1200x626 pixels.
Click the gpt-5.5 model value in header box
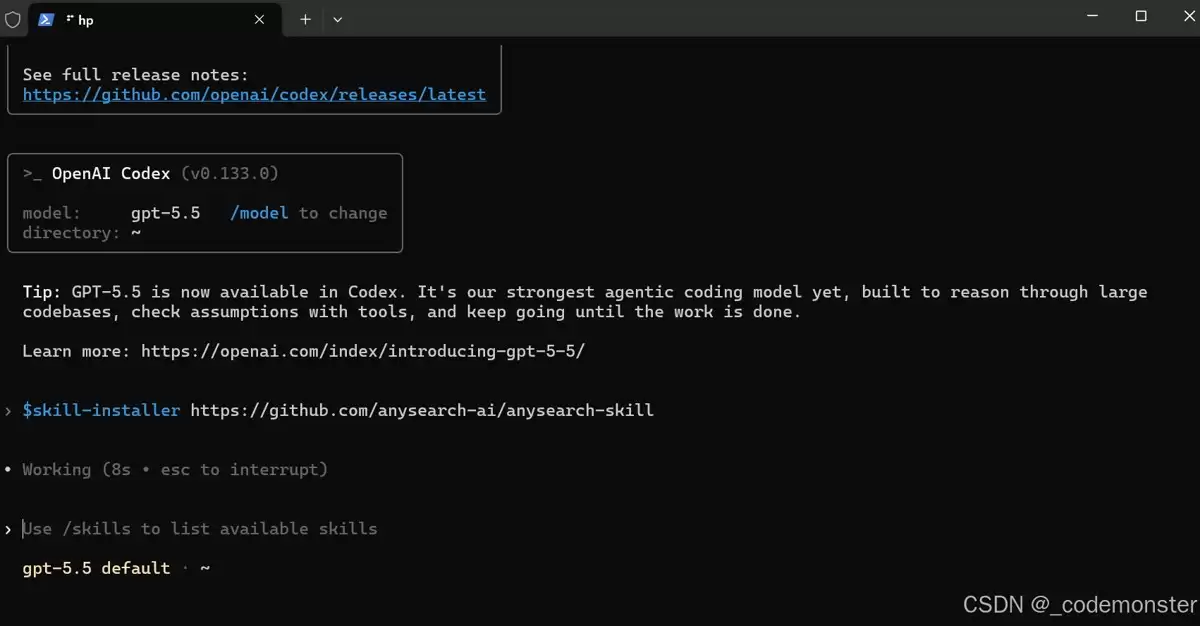(x=165, y=213)
